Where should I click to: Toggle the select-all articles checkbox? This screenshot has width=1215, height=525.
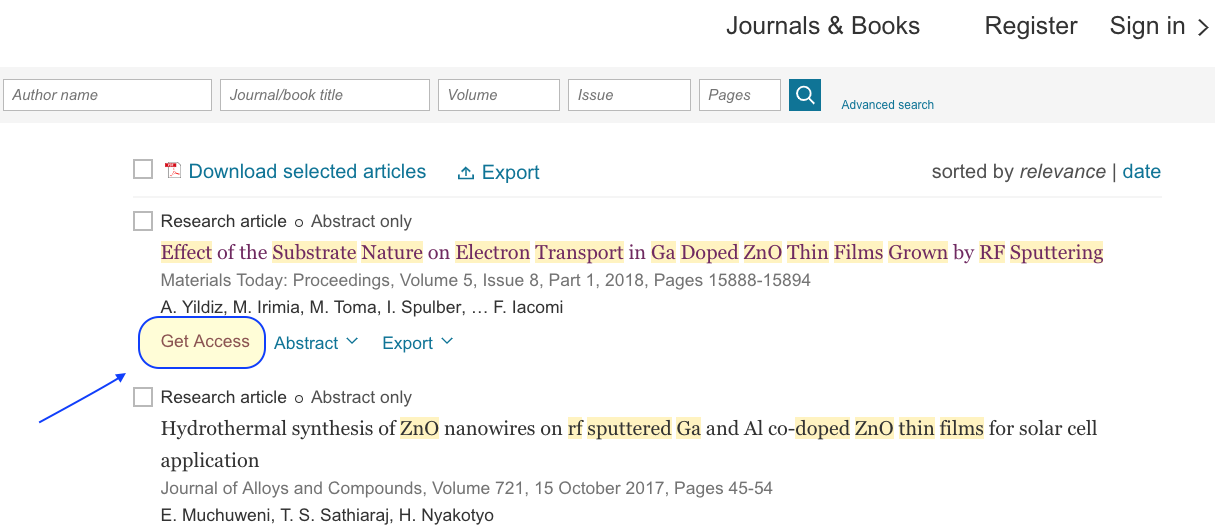pyautogui.click(x=143, y=169)
